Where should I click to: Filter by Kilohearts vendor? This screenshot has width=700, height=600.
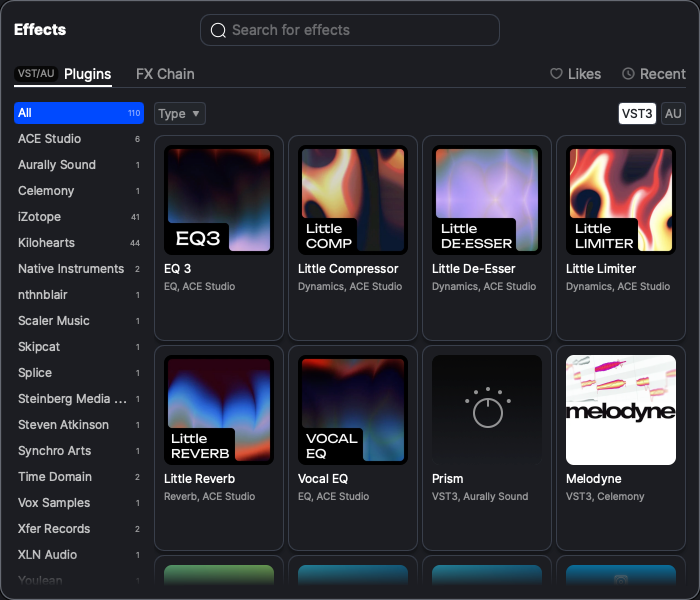pos(79,243)
